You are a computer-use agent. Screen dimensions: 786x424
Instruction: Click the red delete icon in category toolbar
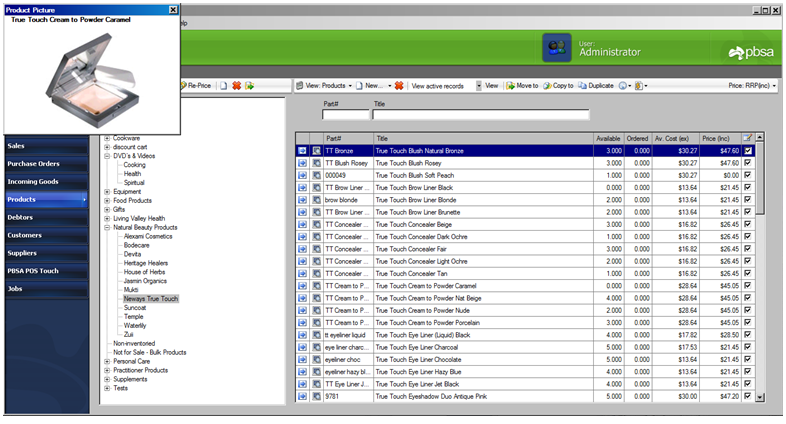point(237,86)
